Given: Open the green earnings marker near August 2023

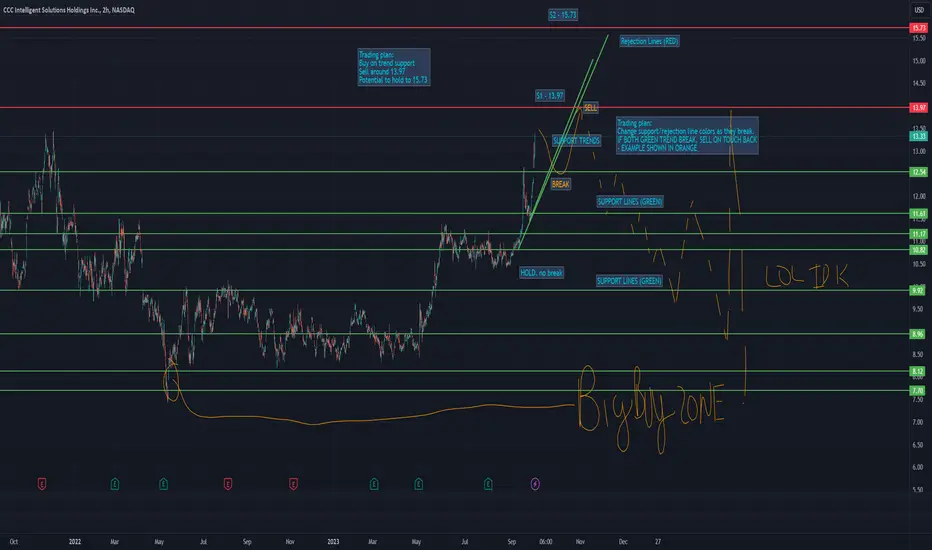Looking at the screenshot, I should point(488,484).
